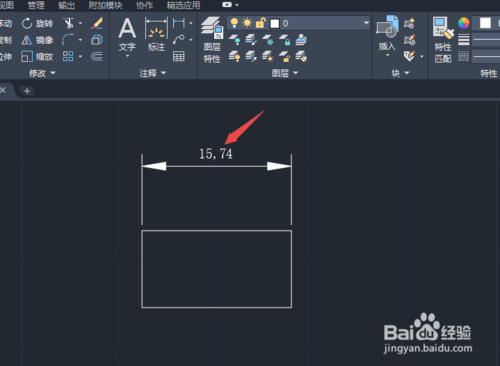The height and width of the screenshot is (366, 500).
Task: Expand the 块 (Block) panel
Action: (x=400, y=73)
